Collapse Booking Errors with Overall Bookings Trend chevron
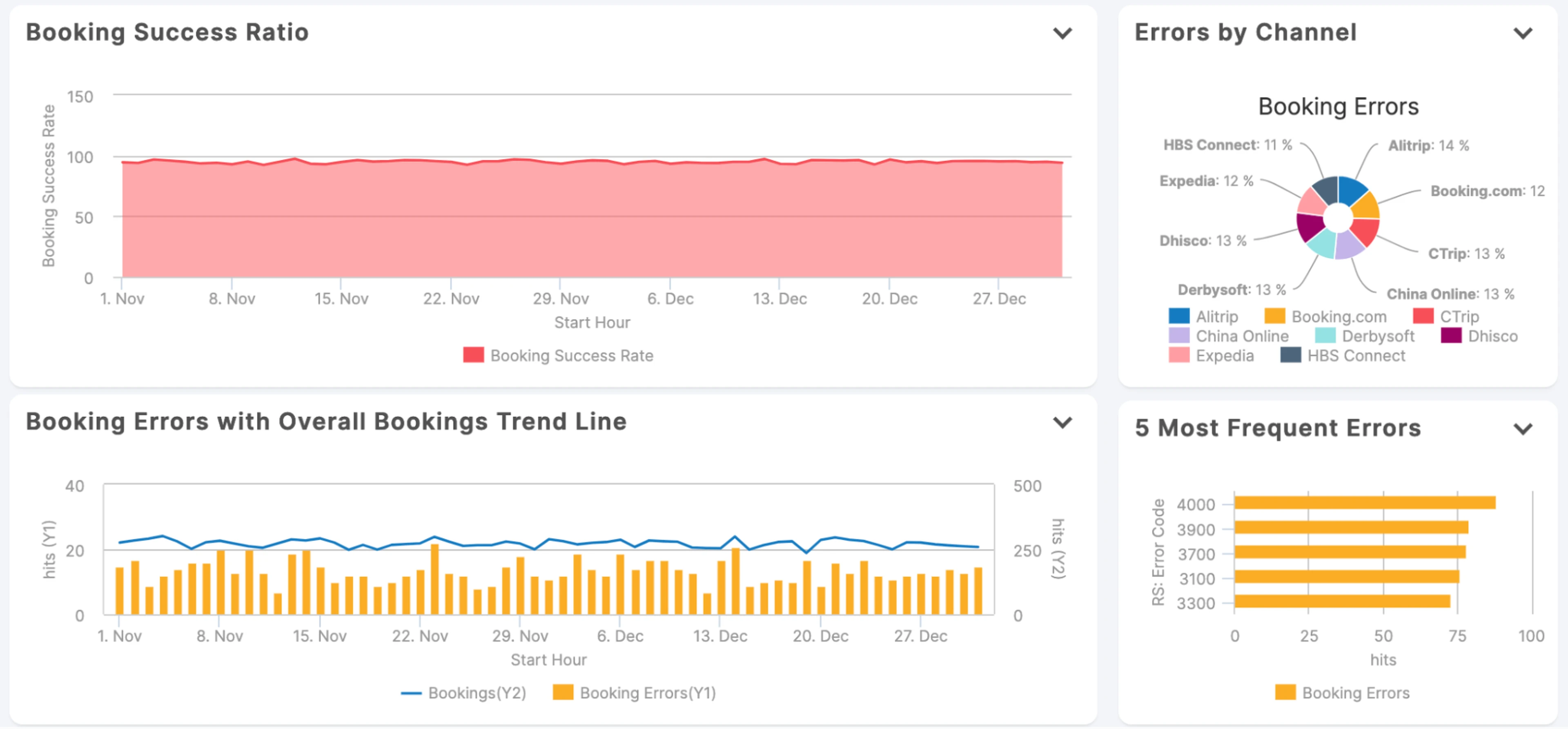This screenshot has height=729, width=1568. point(1062,422)
